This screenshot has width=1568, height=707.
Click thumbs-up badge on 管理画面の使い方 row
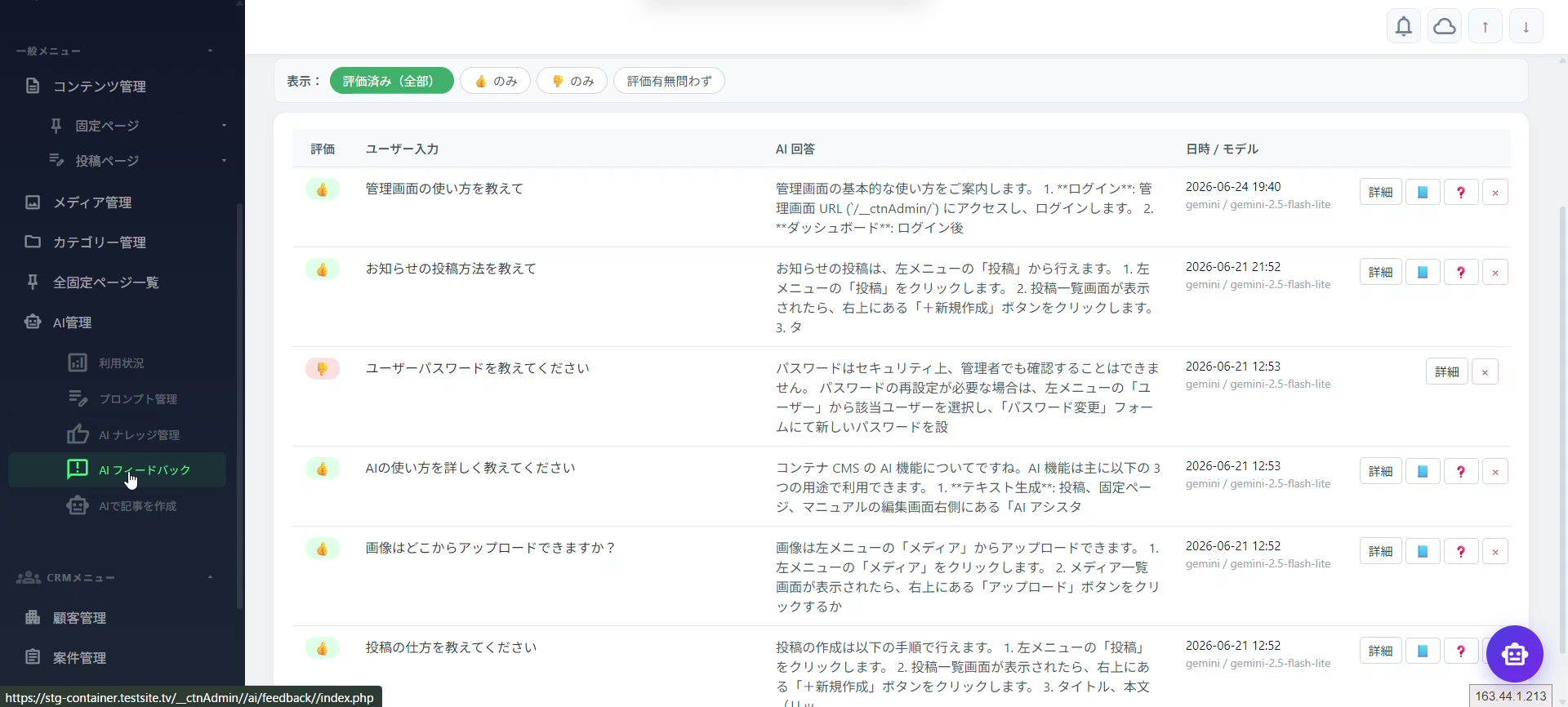(x=323, y=189)
